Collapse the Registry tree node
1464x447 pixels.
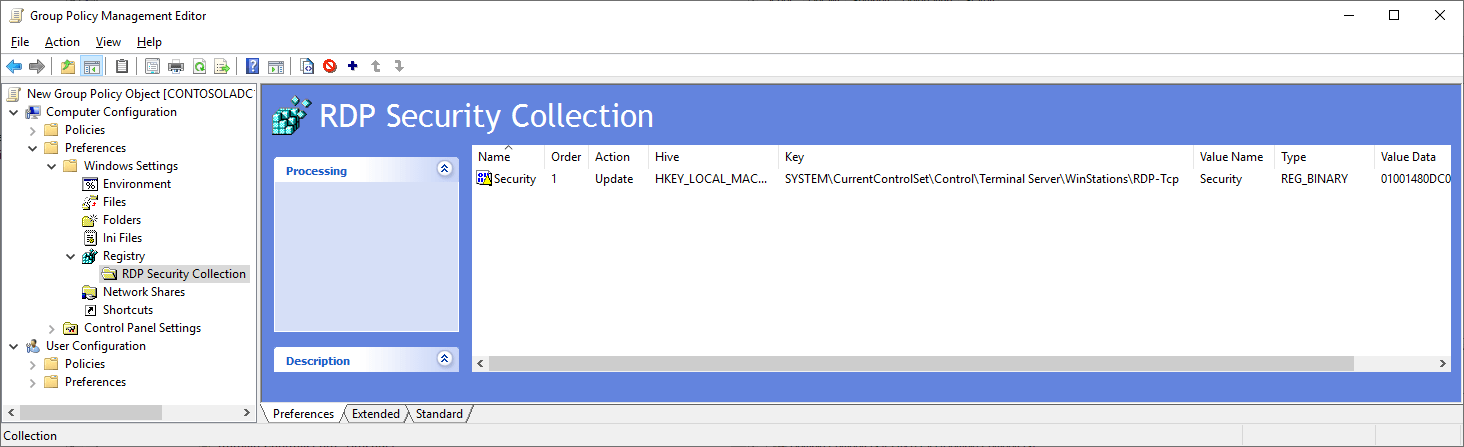(70, 256)
